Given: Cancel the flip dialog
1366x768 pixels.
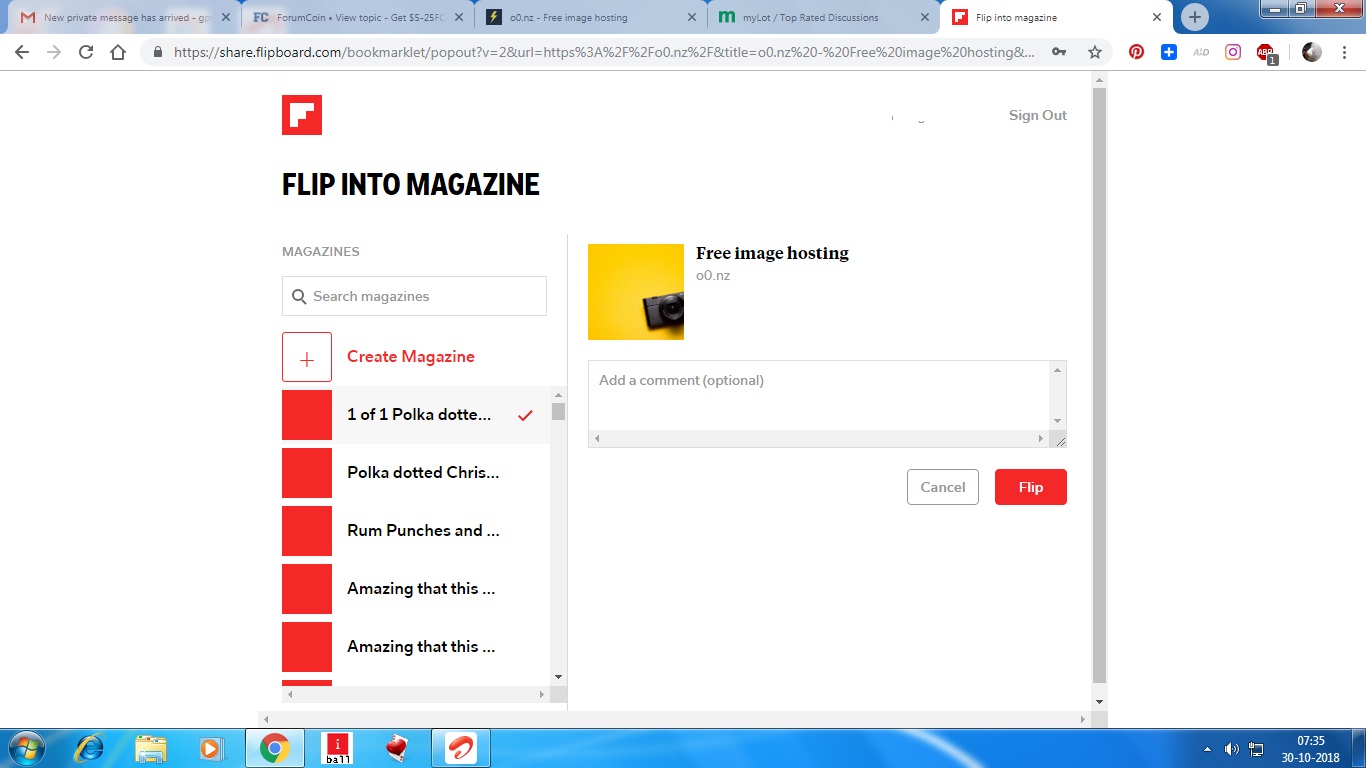Looking at the screenshot, I should pyautogui.click(x=942, y=487).
